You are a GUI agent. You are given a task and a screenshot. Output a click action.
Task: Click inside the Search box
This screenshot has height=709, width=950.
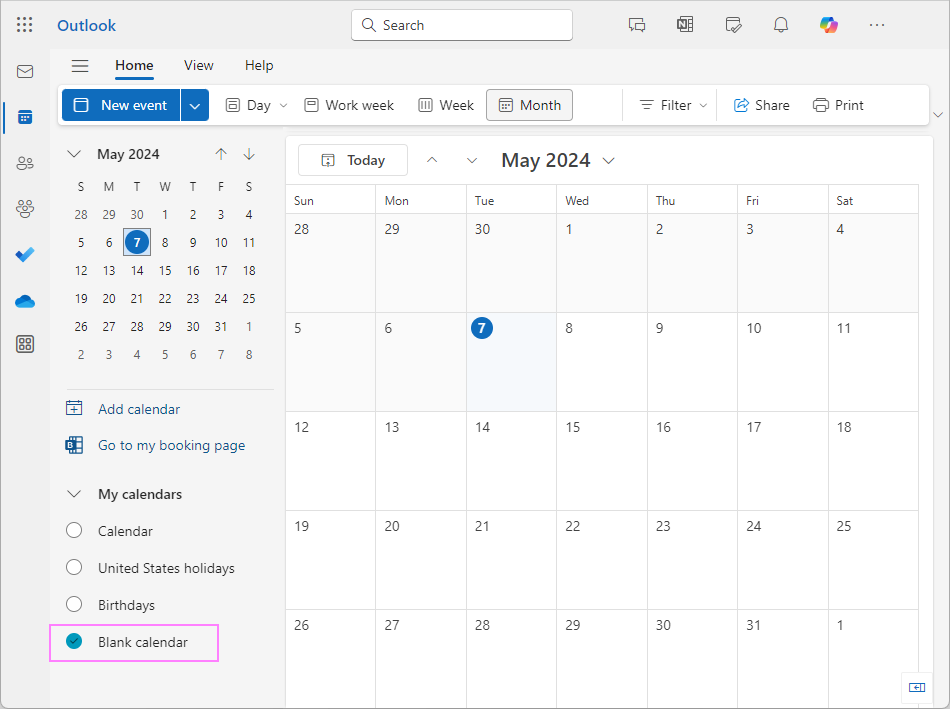461,24
